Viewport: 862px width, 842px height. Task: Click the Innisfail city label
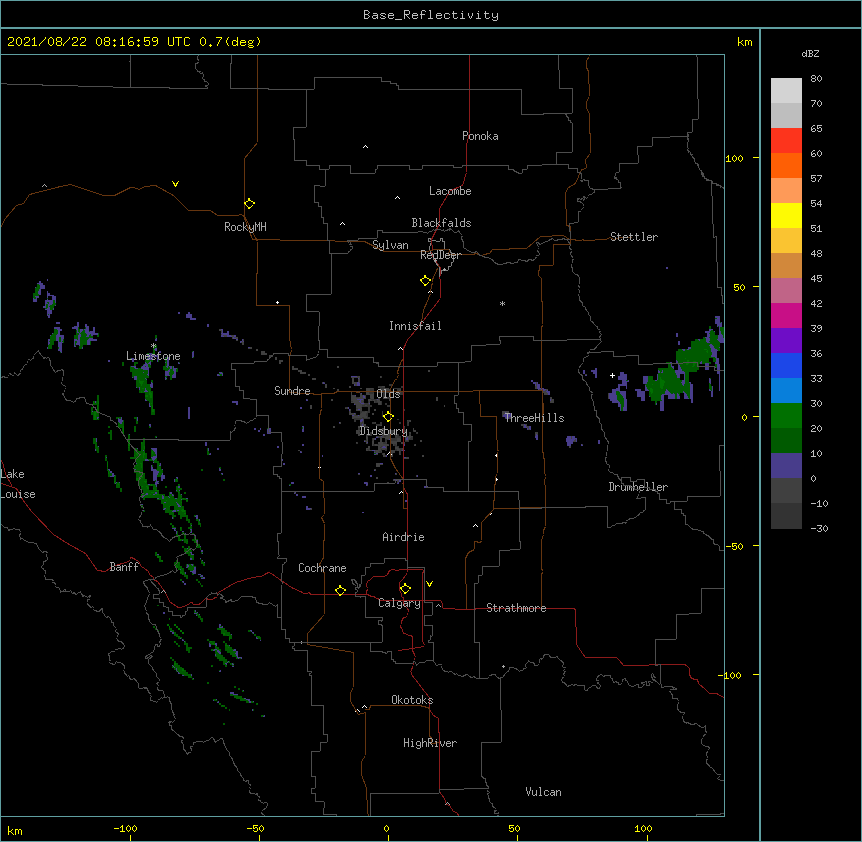(x=415, y=326)
